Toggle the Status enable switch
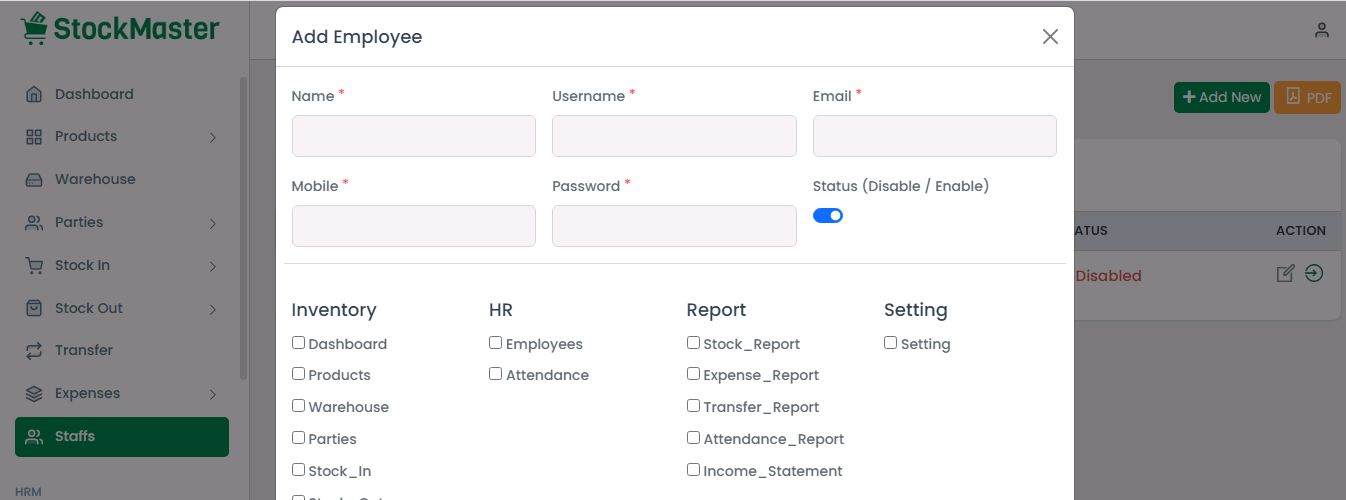Viewport: 1346px width, 500px height. 828,216
